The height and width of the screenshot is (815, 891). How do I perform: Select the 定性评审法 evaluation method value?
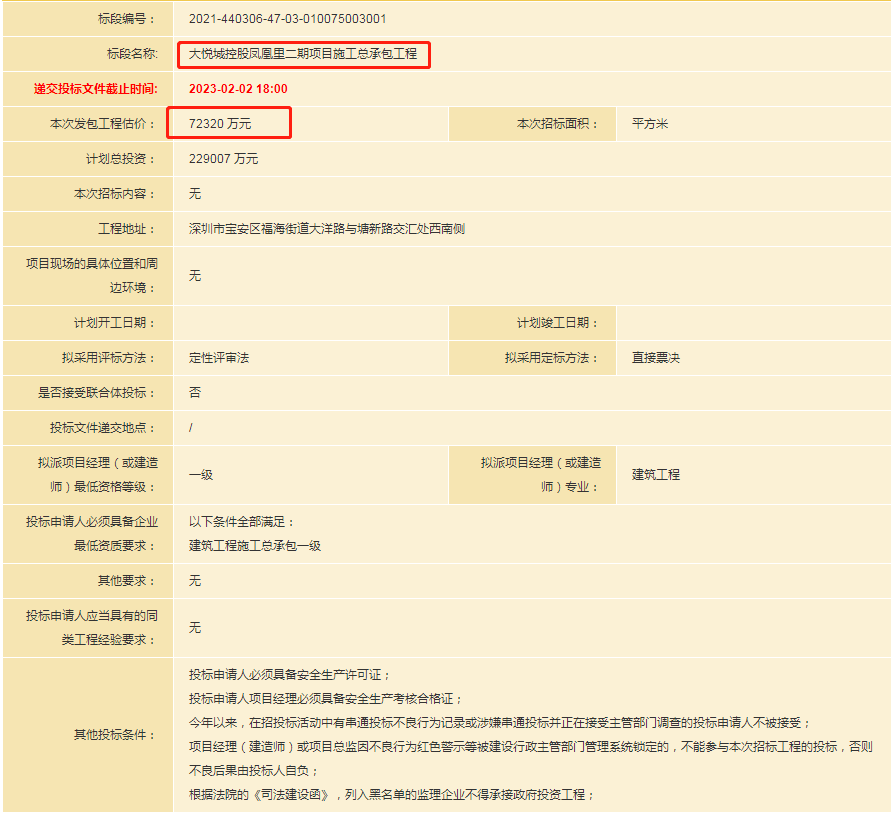218,358
